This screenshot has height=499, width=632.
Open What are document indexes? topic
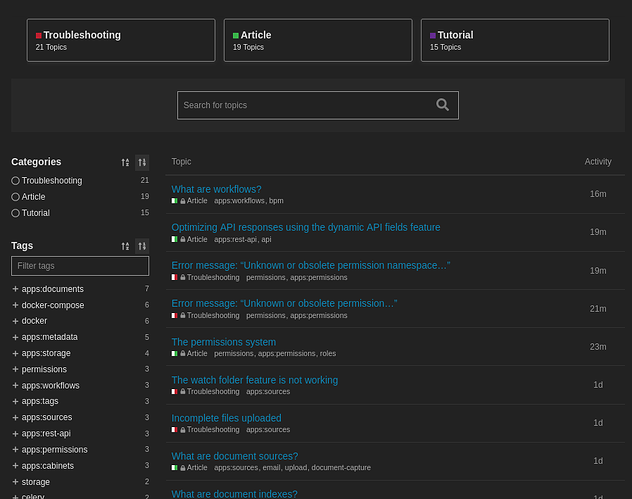coord(234,494)
